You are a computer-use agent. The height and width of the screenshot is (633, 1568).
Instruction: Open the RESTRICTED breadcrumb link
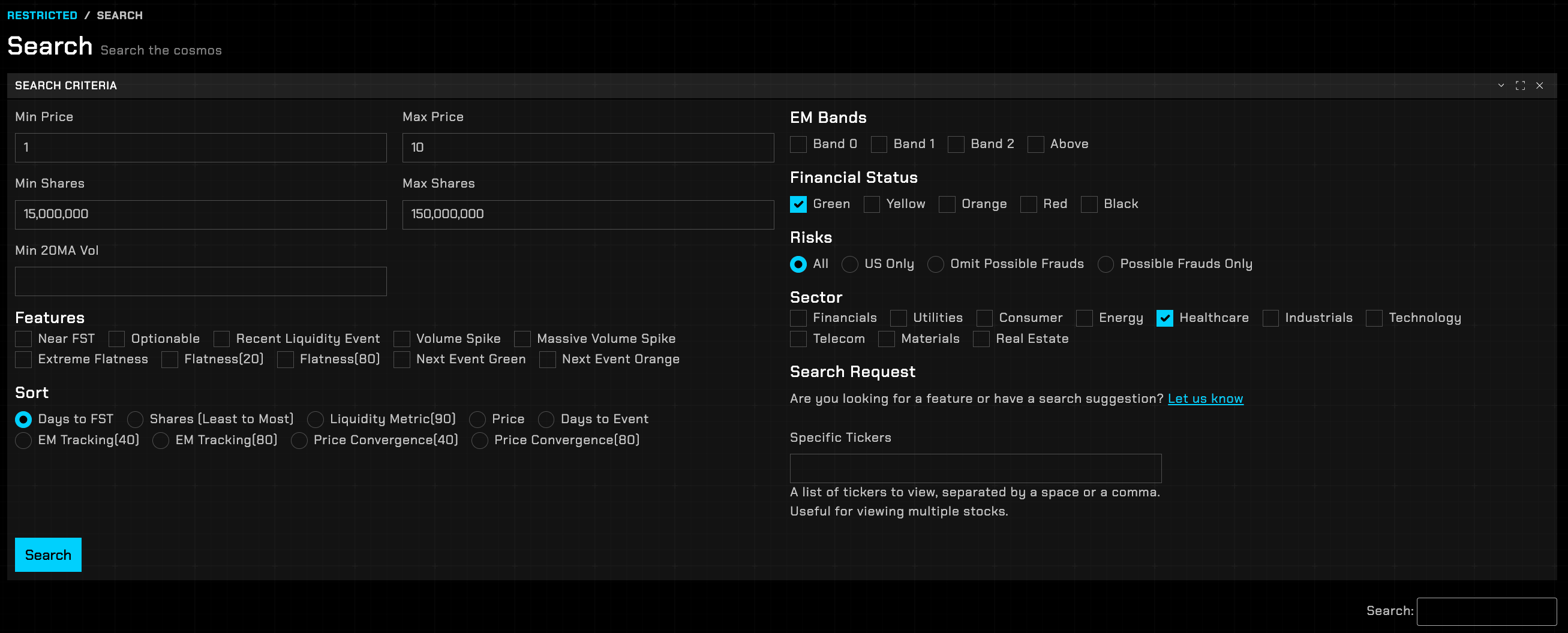point(42,15)
